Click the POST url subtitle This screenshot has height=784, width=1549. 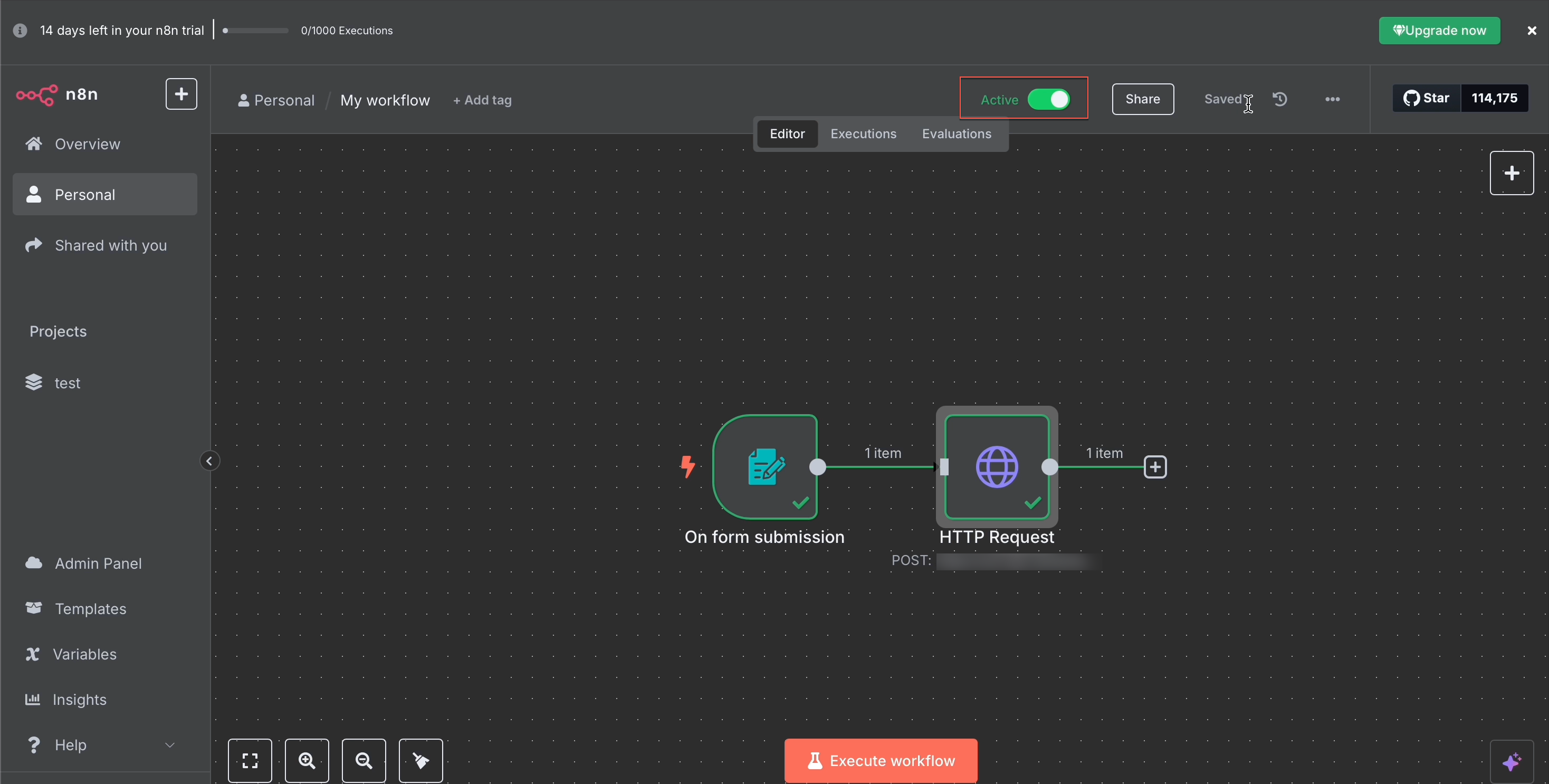coord(997,560)
